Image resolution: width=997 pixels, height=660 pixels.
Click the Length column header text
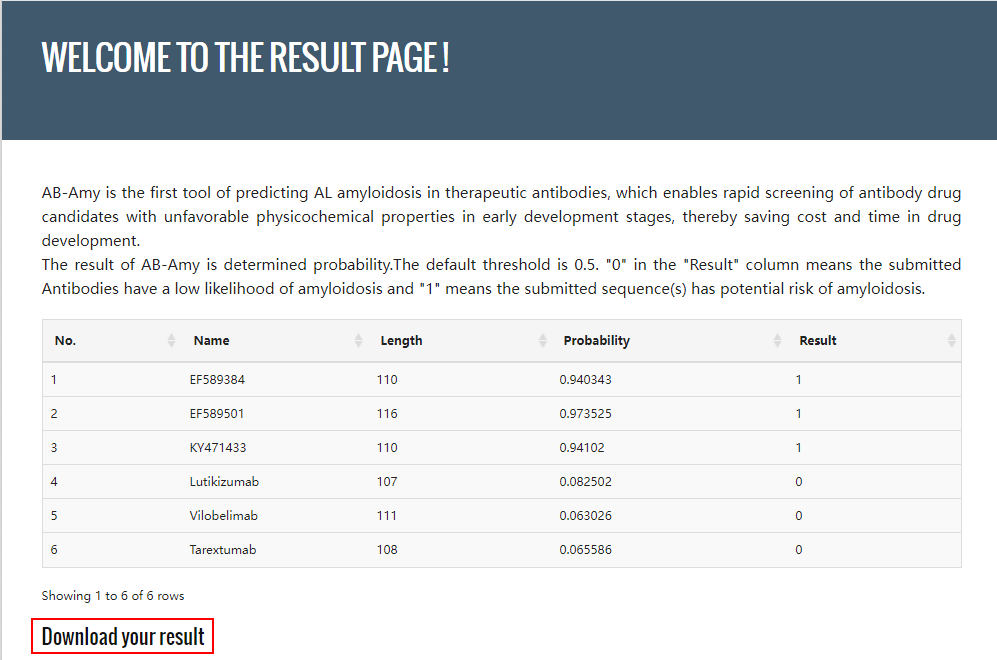point(401,341)
